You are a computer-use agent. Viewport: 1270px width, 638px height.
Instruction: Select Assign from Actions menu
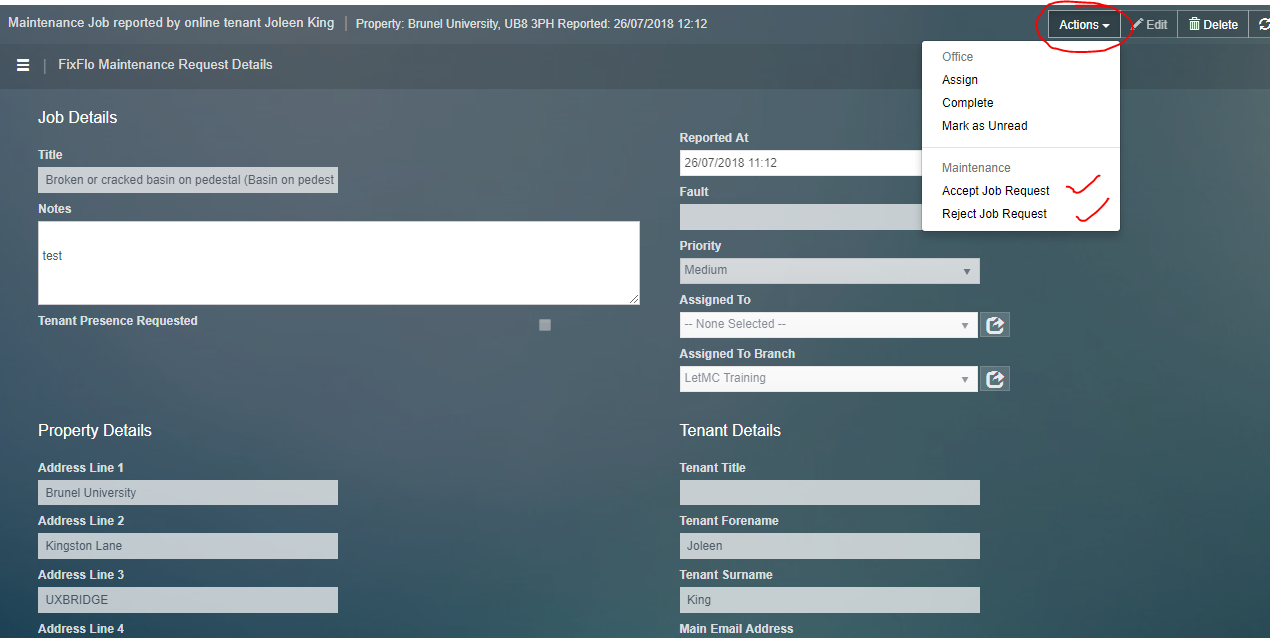click(x=960, y=80)
